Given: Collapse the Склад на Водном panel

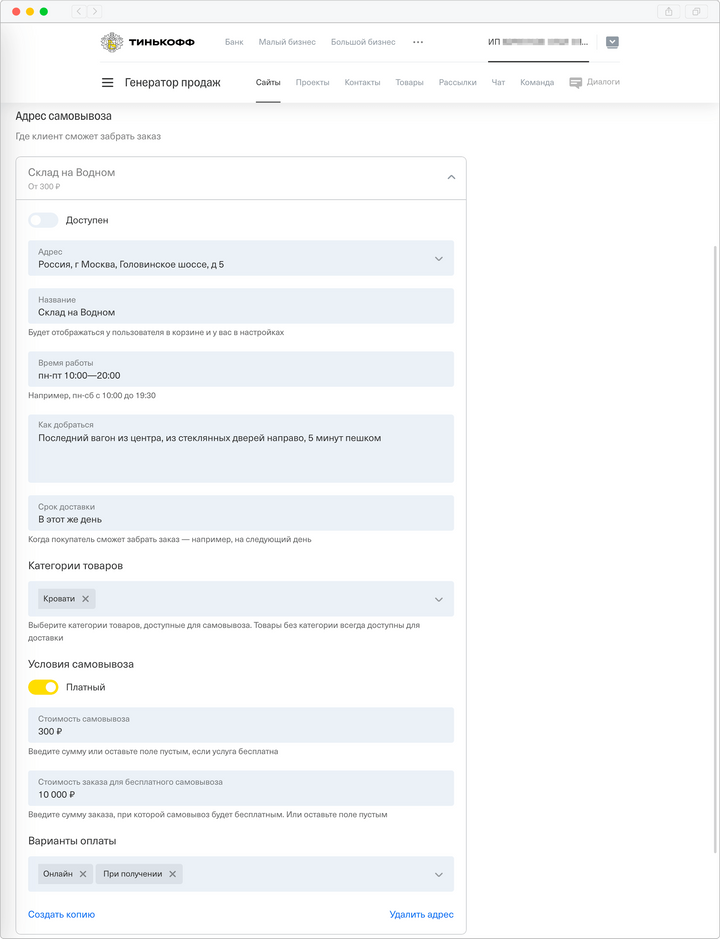Looking at the screenshot, I should pos(451,177).
